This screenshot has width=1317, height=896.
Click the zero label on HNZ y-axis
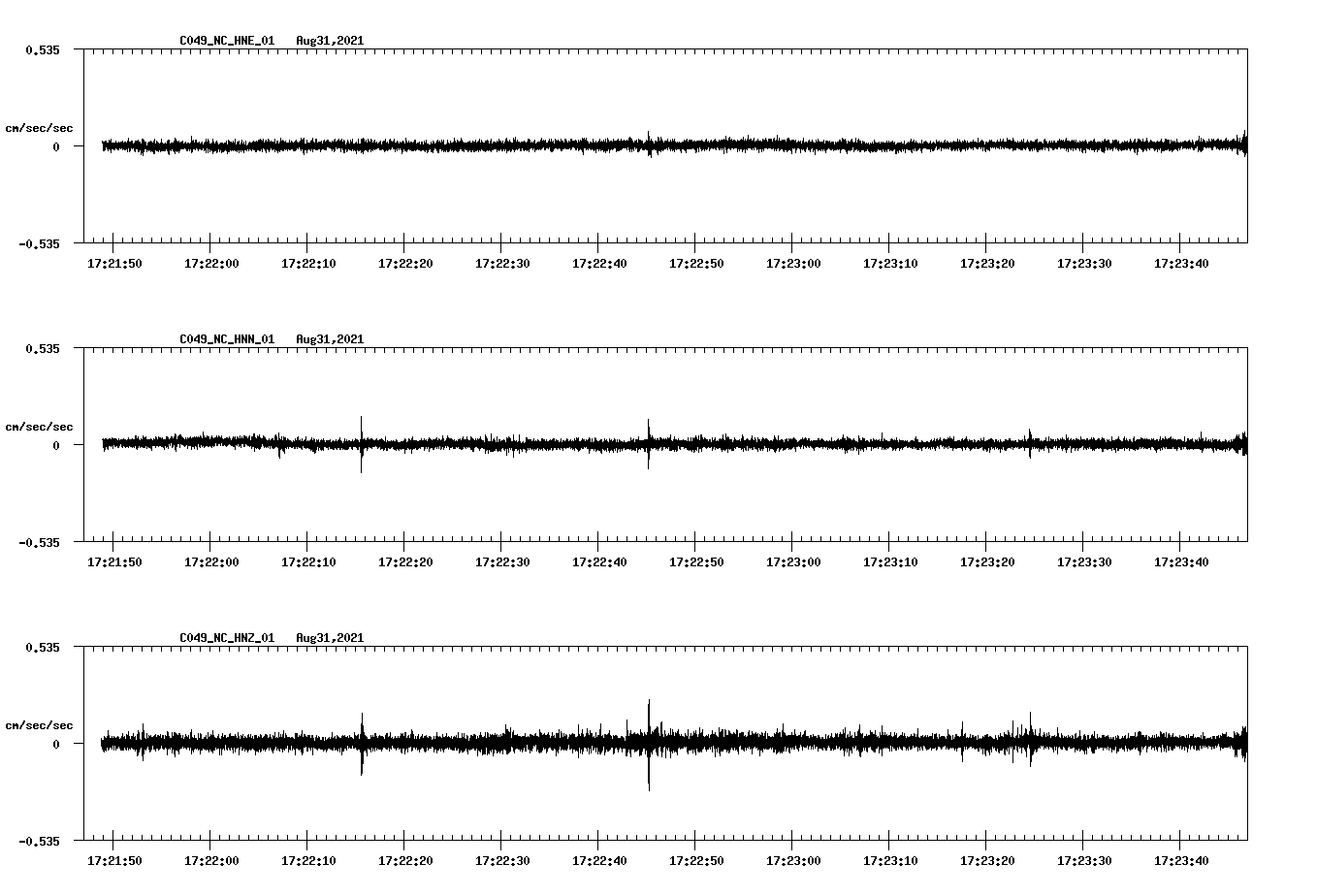click(x=56, y=744)
